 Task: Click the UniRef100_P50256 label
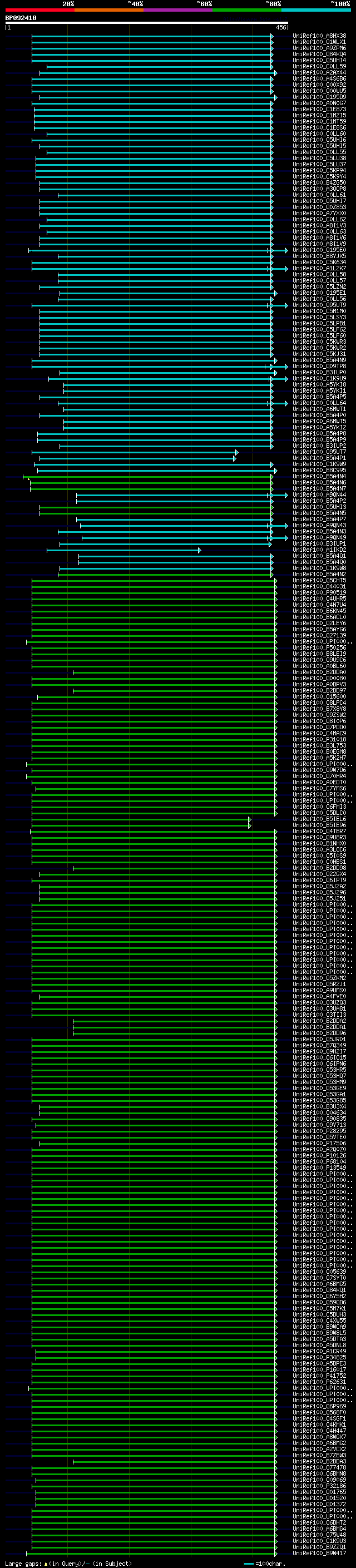click(319, 647)
